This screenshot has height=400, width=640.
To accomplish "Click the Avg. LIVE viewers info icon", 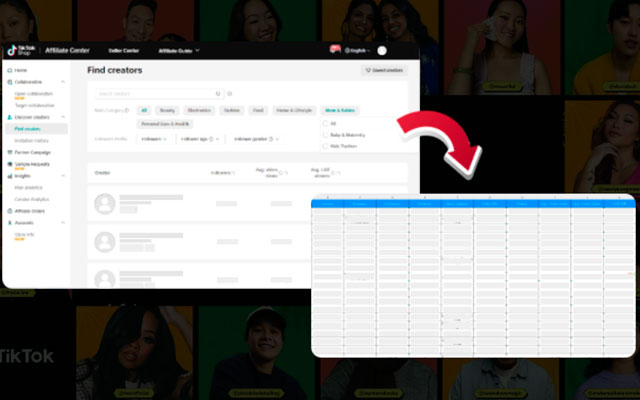I will coord(333,173).
